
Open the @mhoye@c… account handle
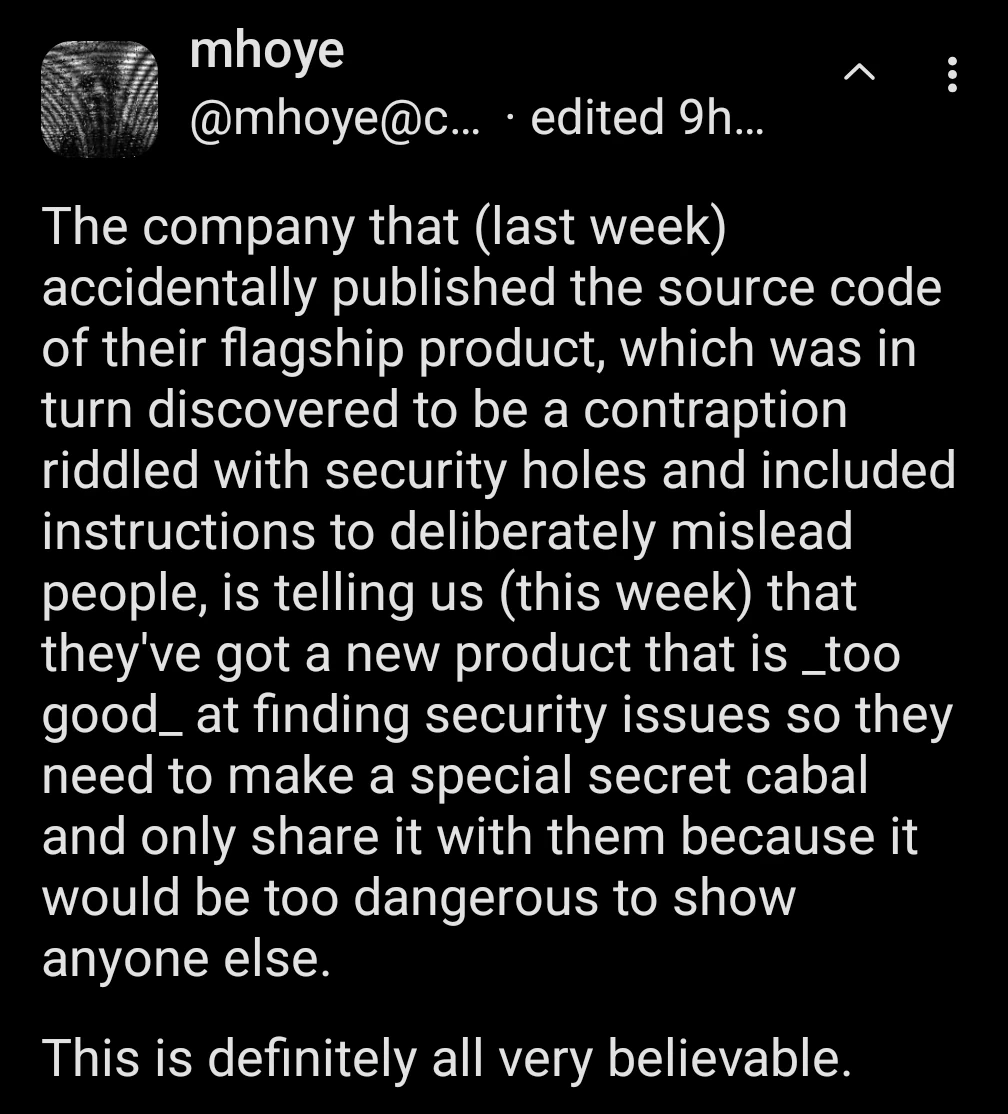point(334,118)
